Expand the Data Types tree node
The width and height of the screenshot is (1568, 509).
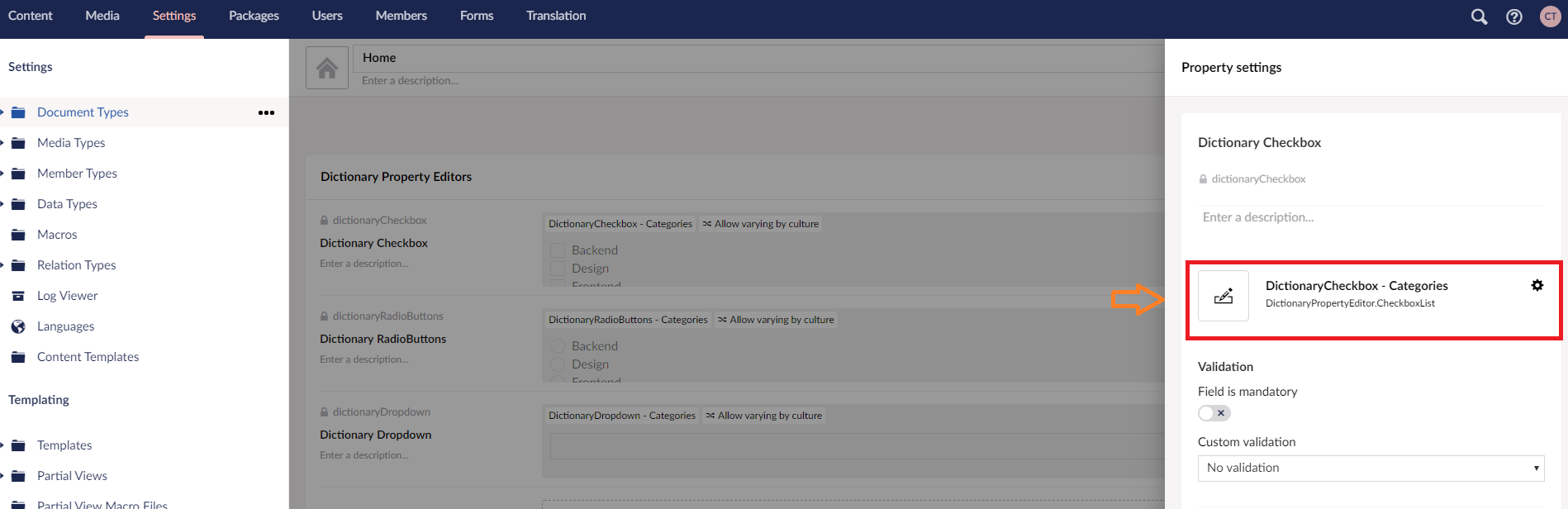pos(2,204)
